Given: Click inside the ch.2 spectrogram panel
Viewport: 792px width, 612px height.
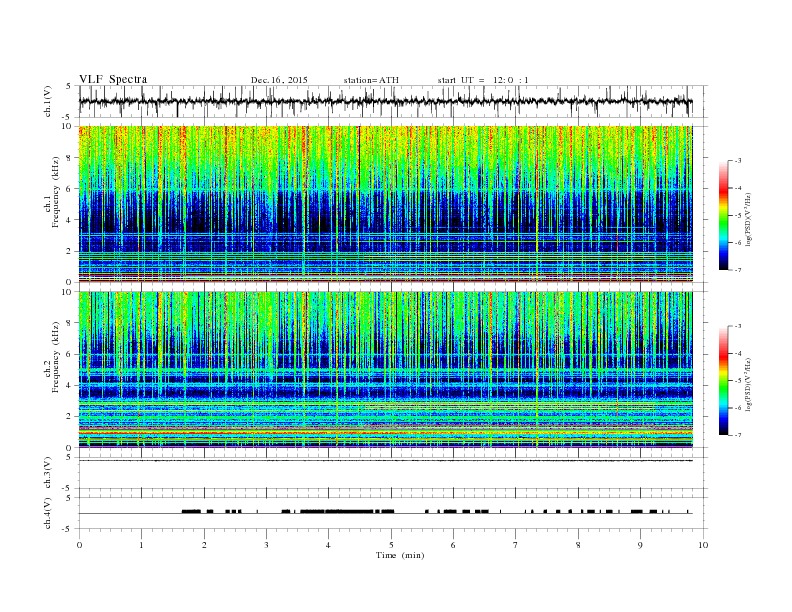Looking at the screenshot, I should [385, 370].
